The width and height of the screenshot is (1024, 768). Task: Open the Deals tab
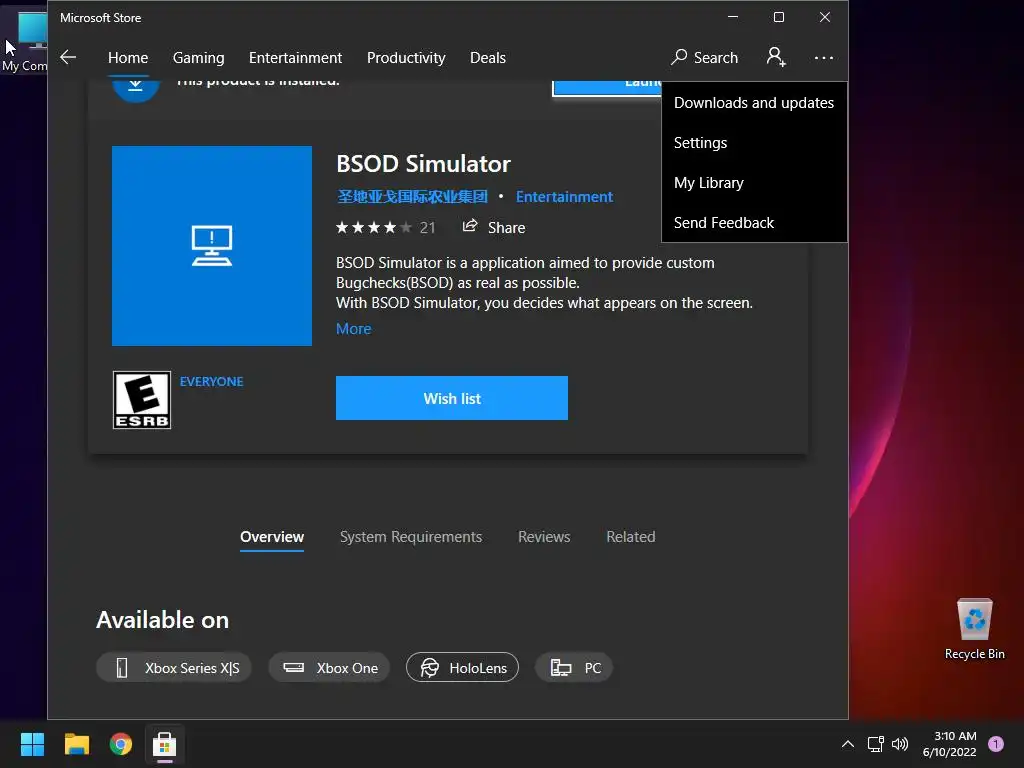tap(488, 57)
